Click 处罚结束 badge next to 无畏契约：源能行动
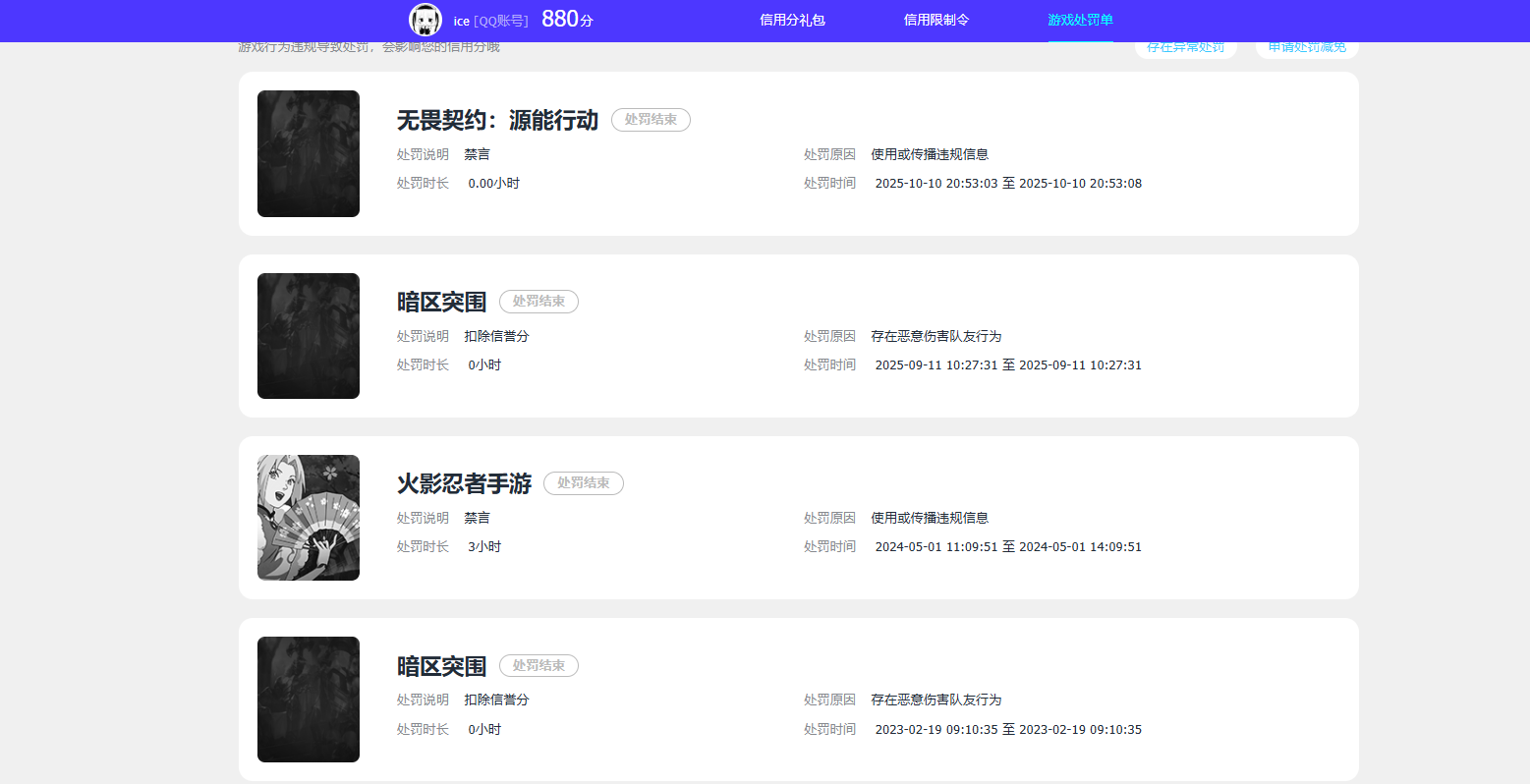Image resolution: width=1530 pixels, height=784 pixels. 651,120
